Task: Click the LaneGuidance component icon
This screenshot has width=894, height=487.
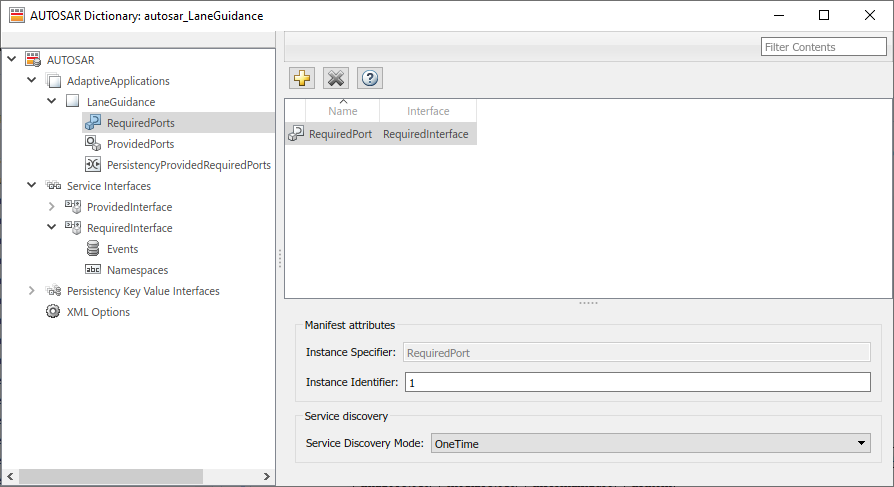Action: point(72,102)
